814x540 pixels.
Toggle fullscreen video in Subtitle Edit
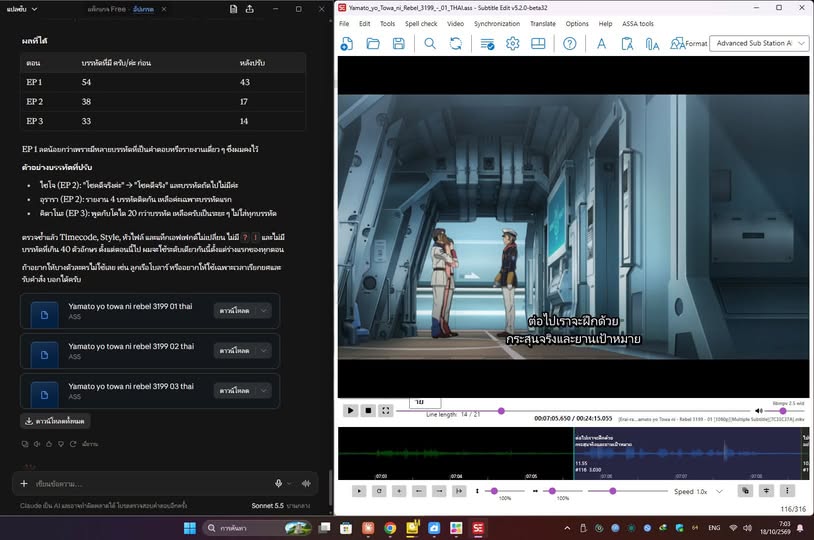[x=386, y=411]
